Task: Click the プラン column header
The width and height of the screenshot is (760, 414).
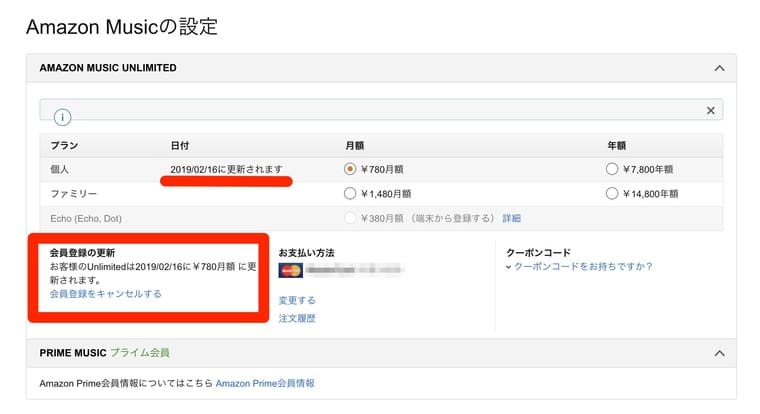Action: pos(64,145)
